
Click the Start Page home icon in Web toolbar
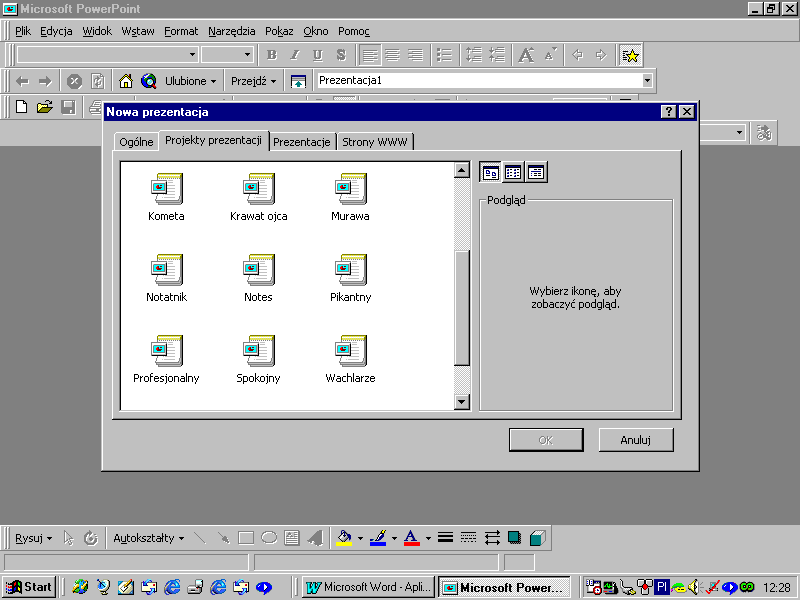126,81
